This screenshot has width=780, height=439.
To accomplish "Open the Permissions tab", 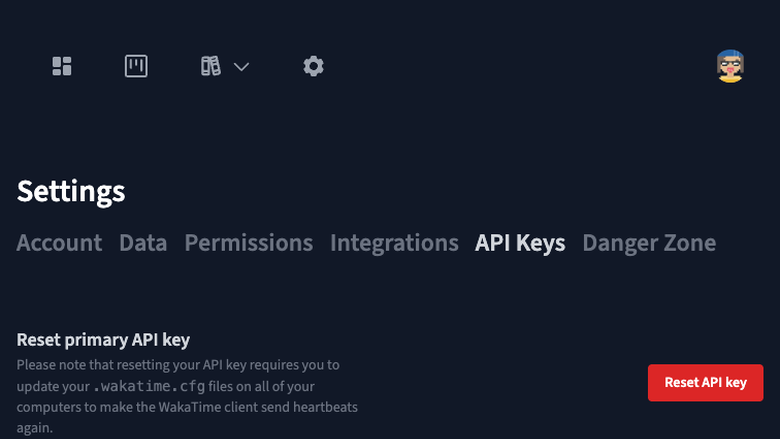I will pyautogui.click(x=249, y=243).
